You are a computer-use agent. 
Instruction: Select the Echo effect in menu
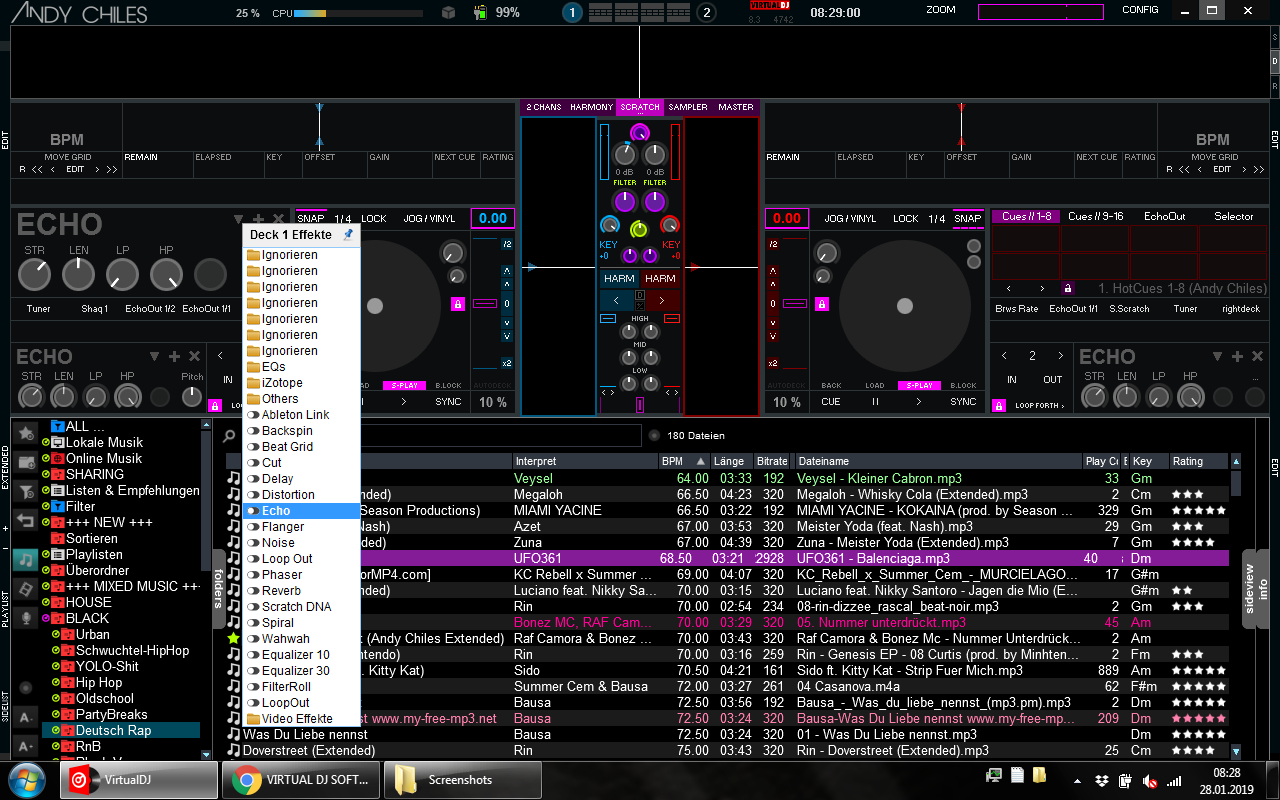[x=301, y=511]
